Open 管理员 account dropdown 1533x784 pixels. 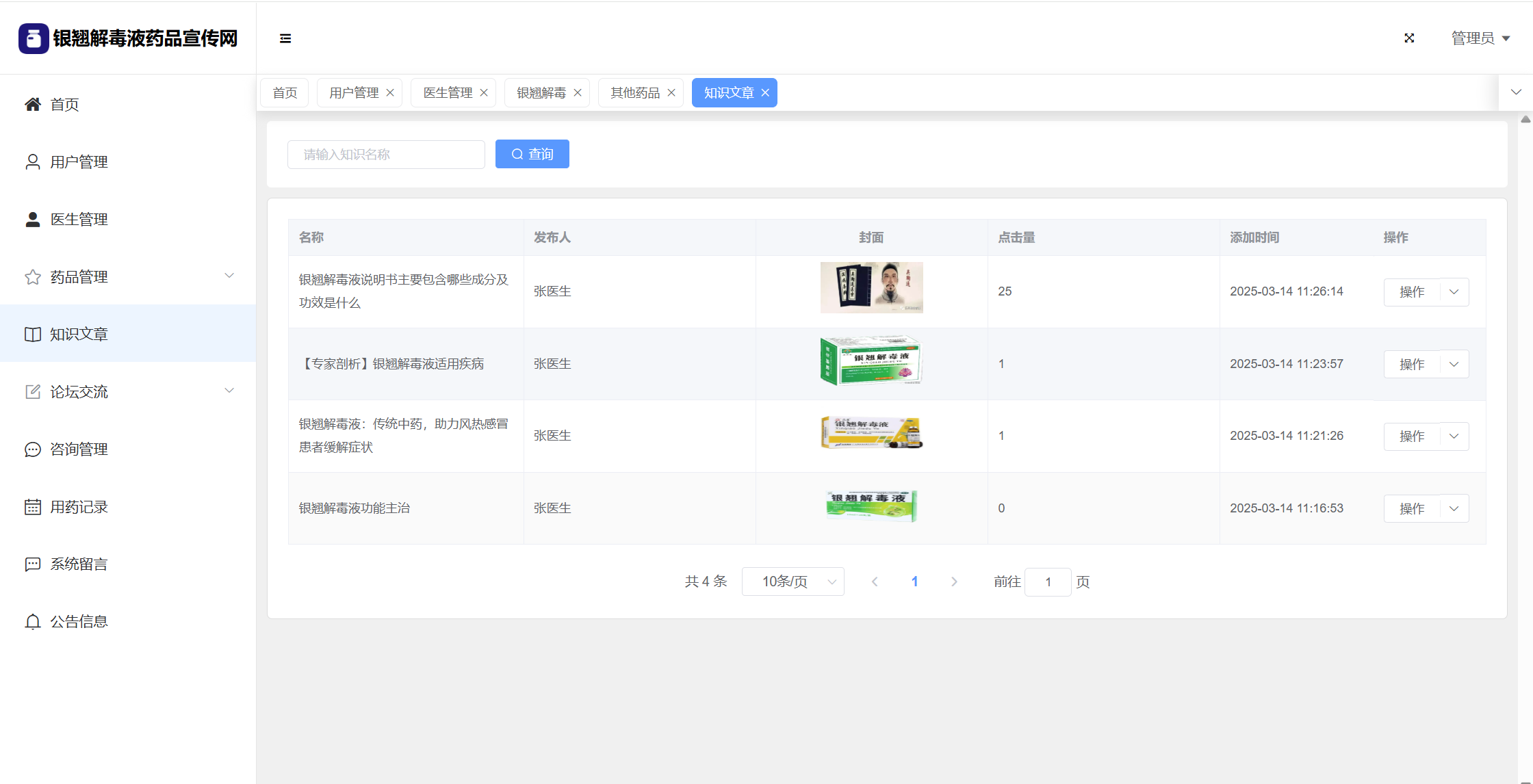point(1480,38)
